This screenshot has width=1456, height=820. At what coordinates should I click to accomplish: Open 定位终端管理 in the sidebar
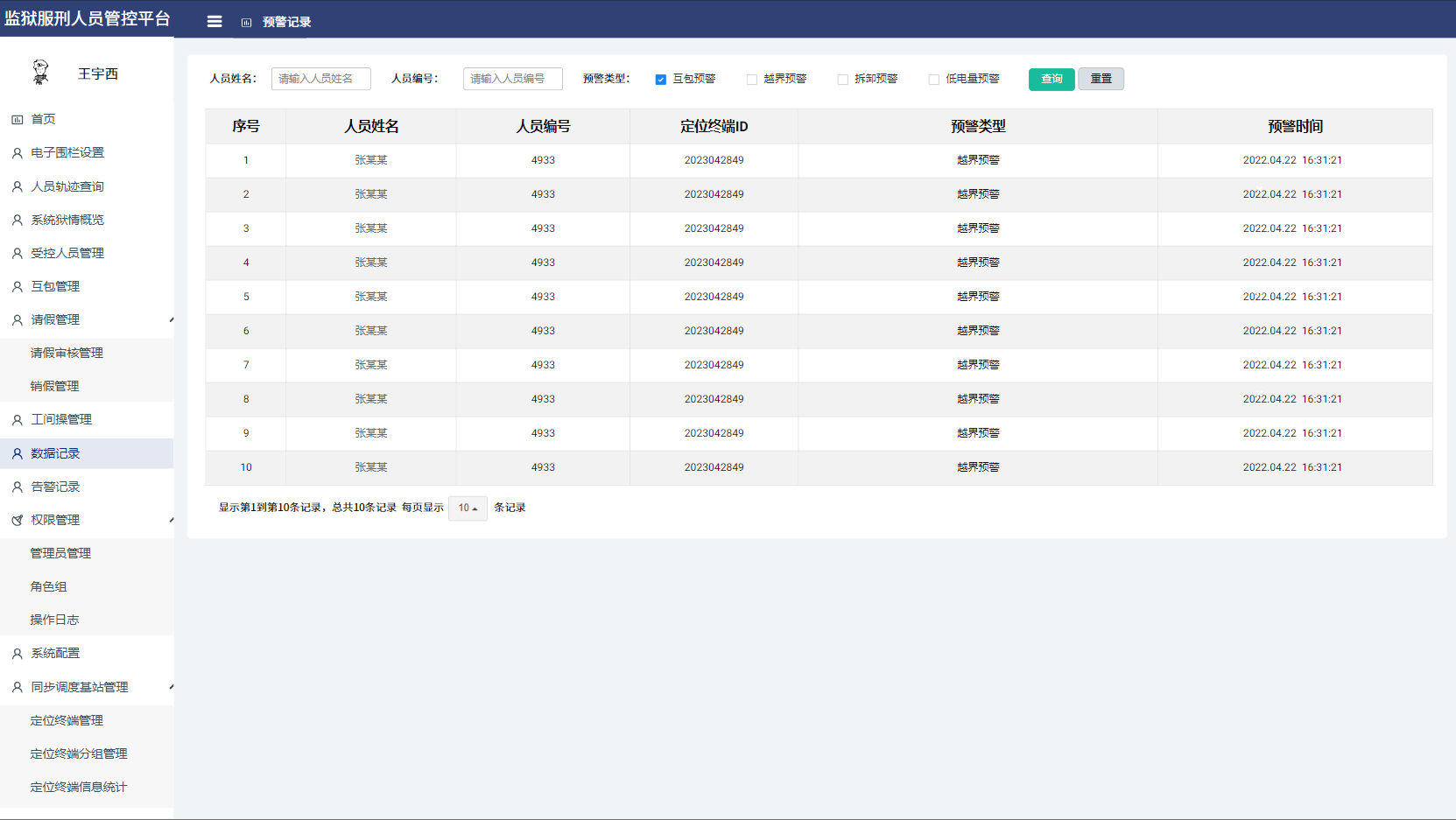tap(67, 720)
